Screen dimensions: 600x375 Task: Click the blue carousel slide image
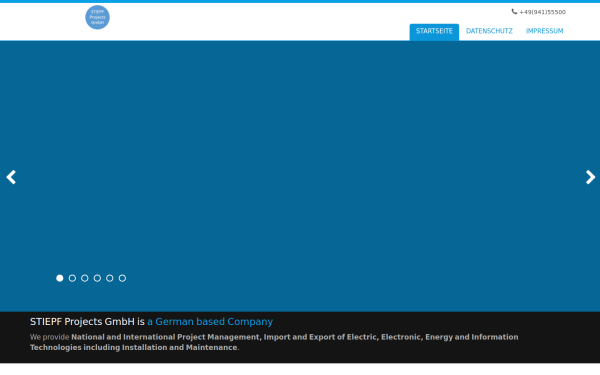pyautogui.click(x=300, y=176)
